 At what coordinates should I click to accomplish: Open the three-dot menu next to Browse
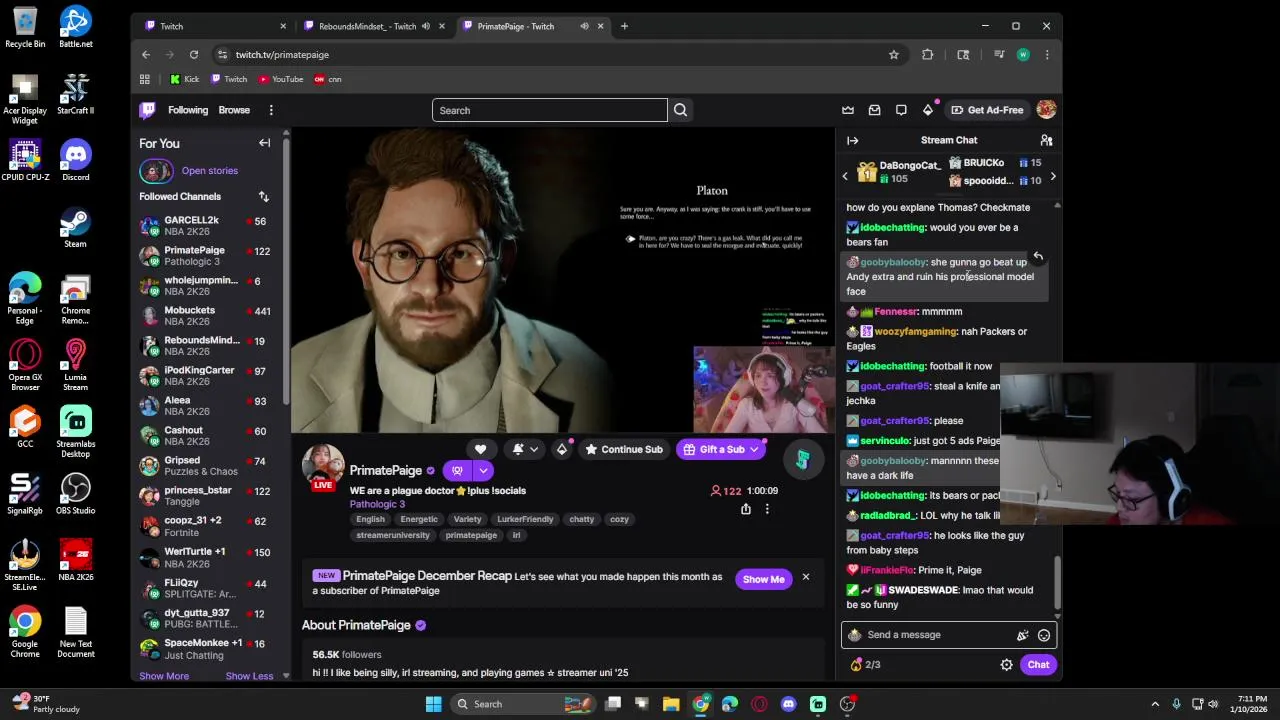pos(271,110)
